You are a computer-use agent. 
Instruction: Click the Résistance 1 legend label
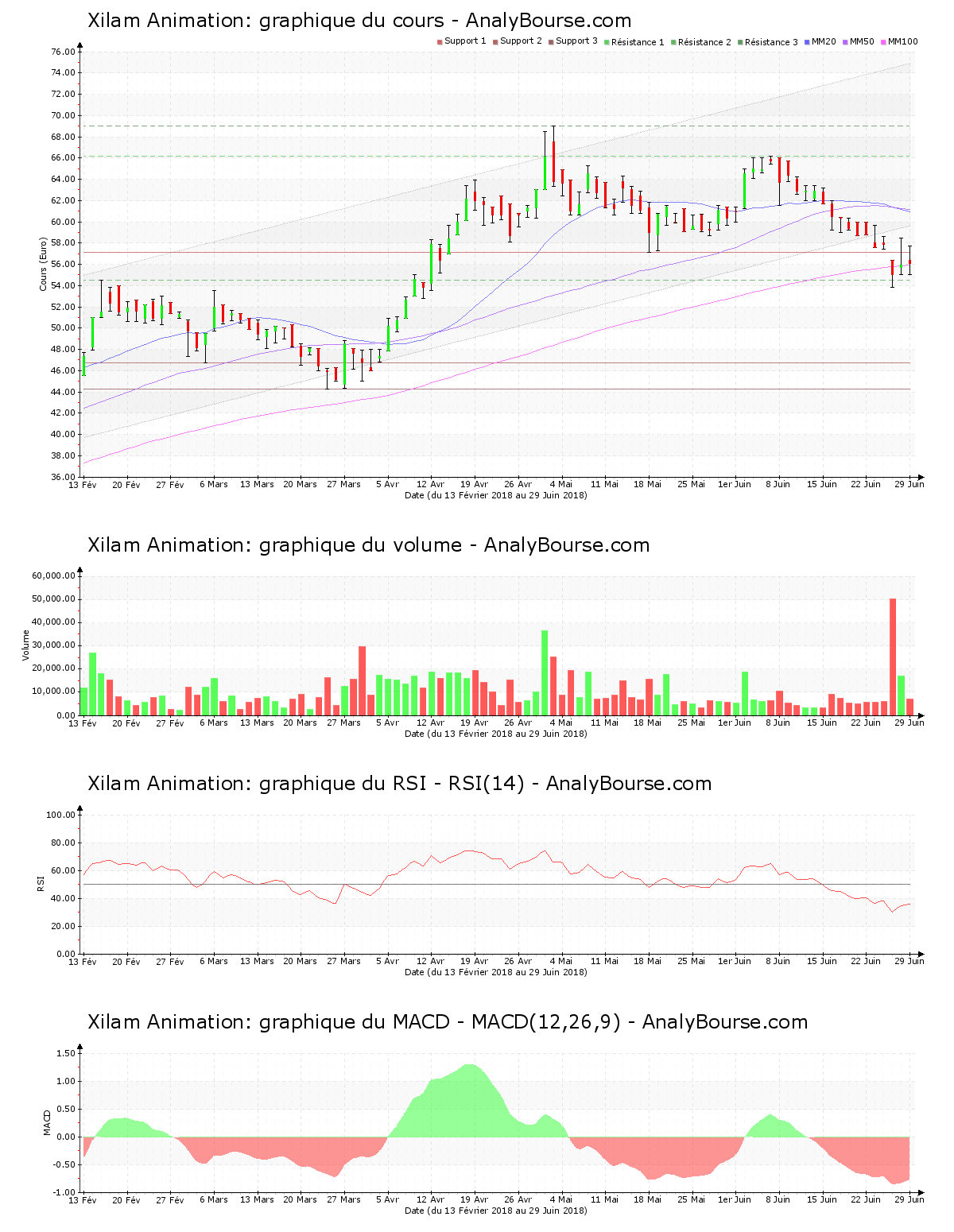[638, 41]
